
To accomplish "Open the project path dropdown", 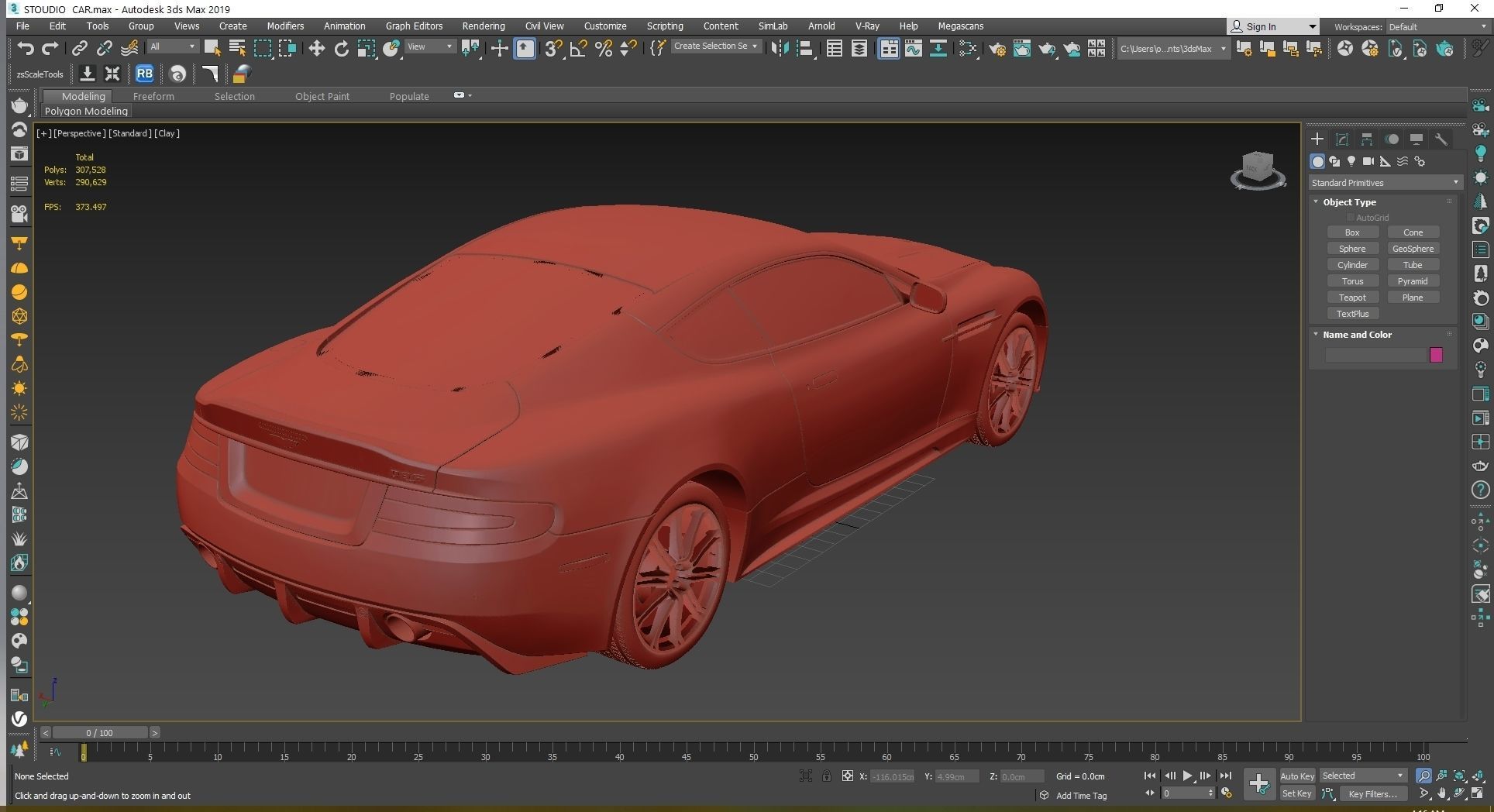I will click(1173, 49).
